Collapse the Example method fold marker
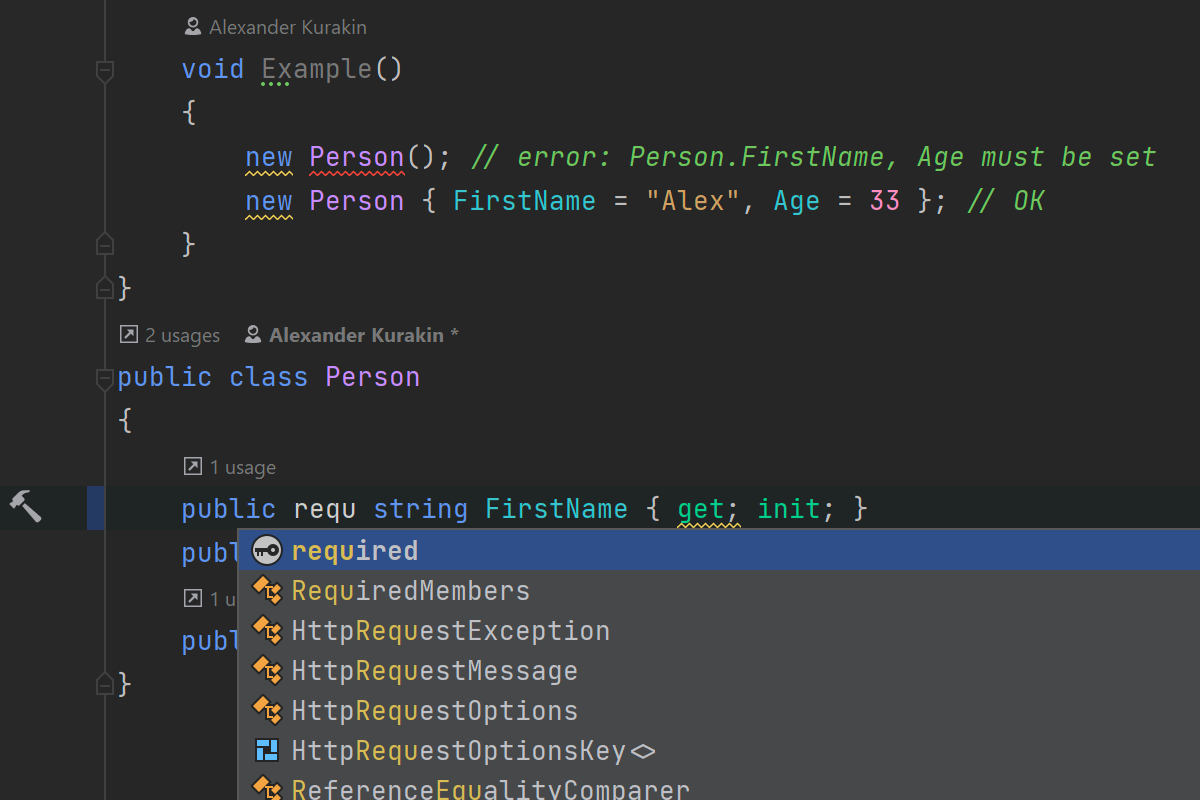Viewport: 1200px width, 800px height. 104,70
